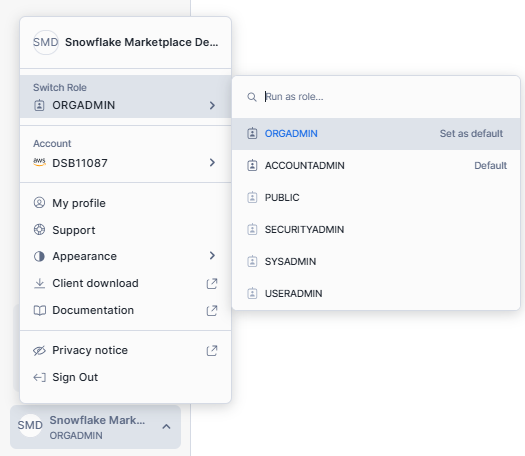525x456 pixels.
Task: Click the AWS logo icon next to DSB11087
Action: [39, 162]
